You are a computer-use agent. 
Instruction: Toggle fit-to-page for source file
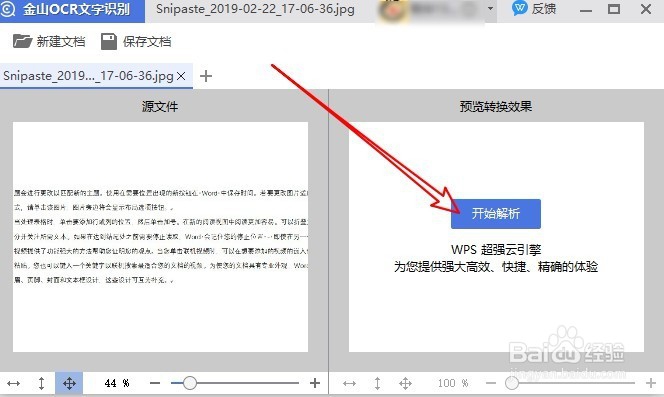coord(69,383)
